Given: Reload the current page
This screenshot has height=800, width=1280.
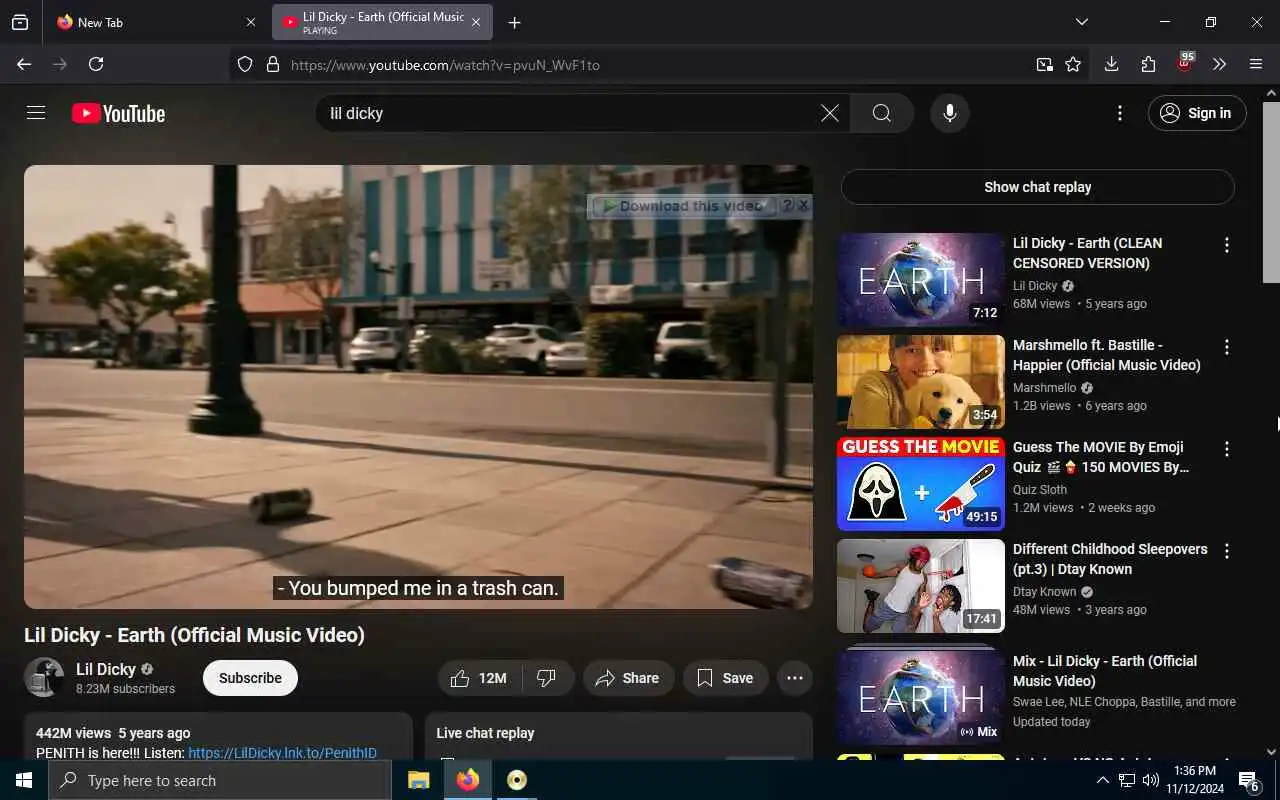Looking at the screenshot, I should (96, 64).
